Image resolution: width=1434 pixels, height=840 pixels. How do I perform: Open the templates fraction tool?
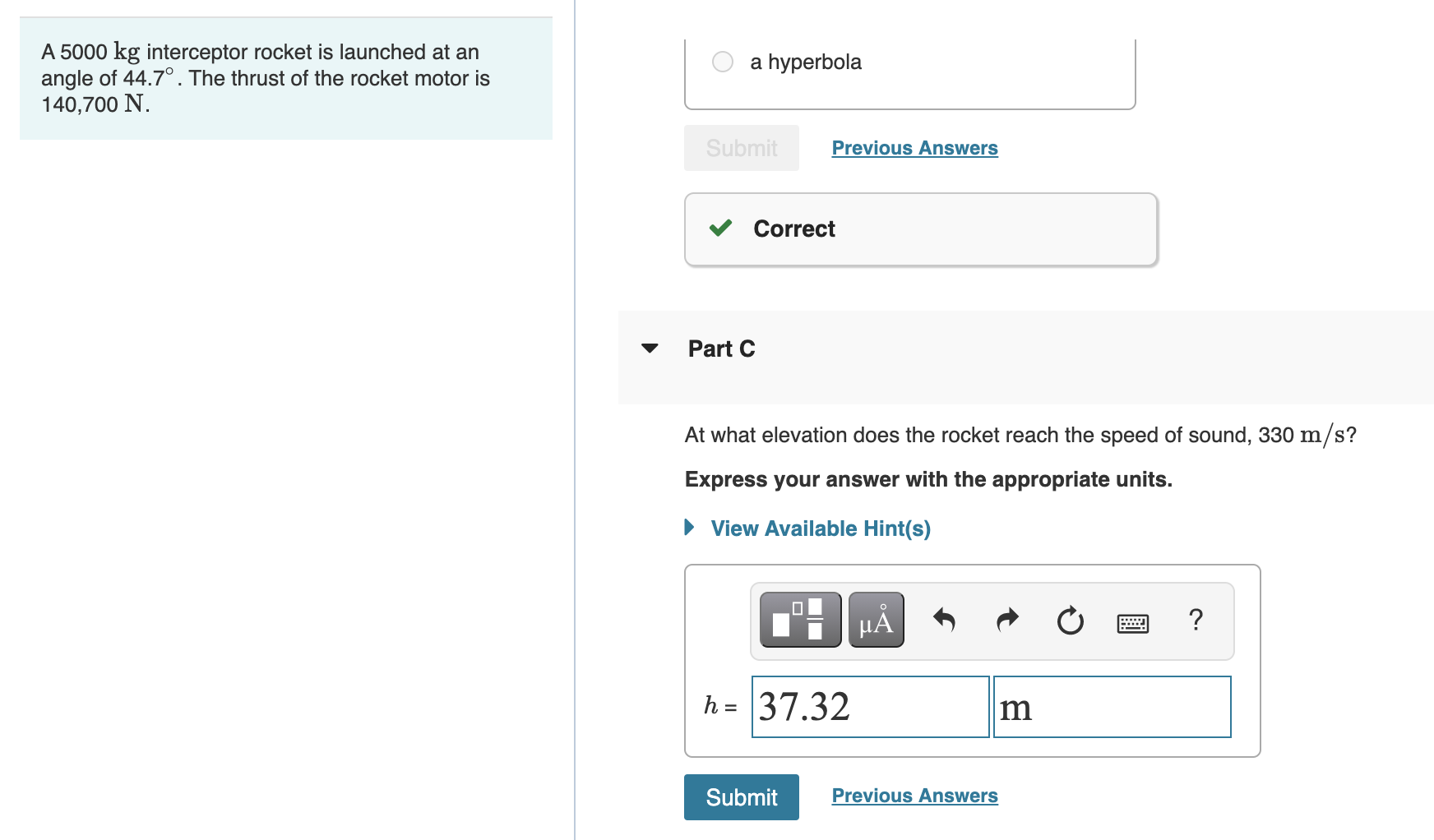(x=800, y=620)
